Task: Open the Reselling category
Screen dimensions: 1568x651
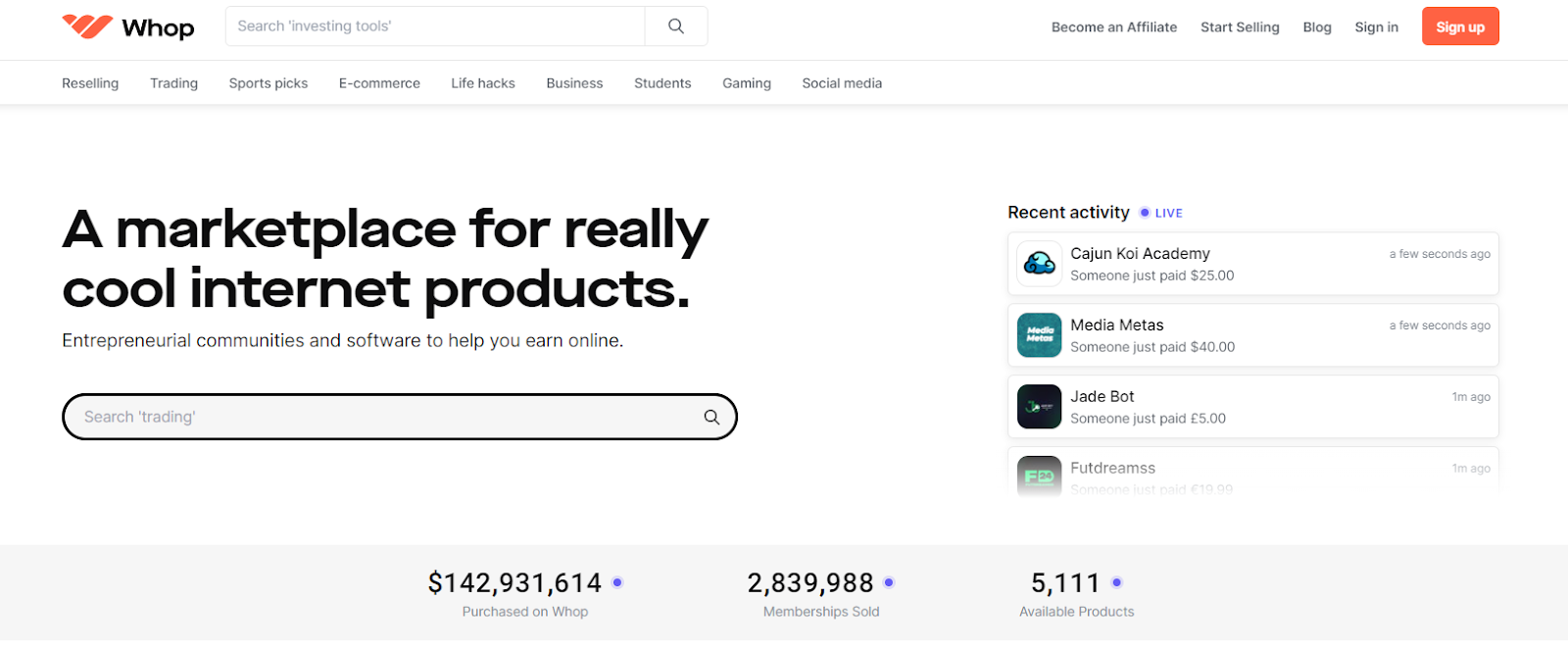Action: (90, 83)
